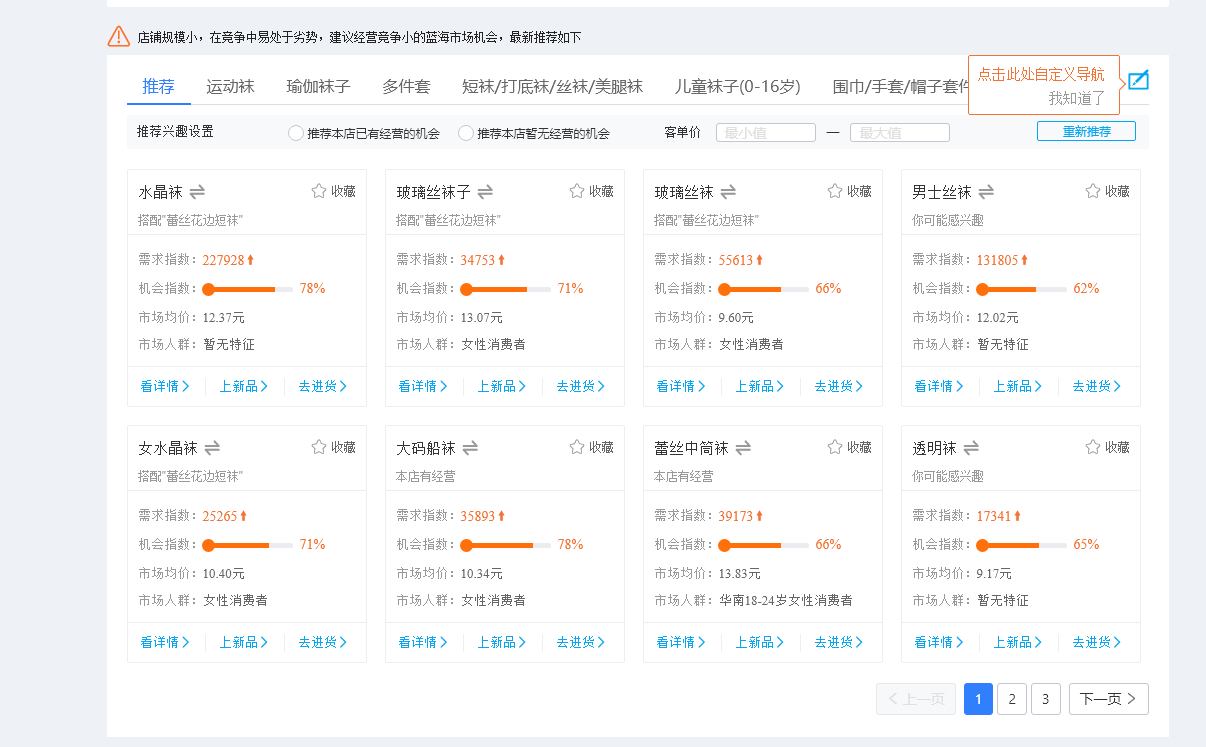Click the swap arrows icon beside 蕾丝中筒袜
This screenshot has width=1206, height=747.
[x=744, y=447]
